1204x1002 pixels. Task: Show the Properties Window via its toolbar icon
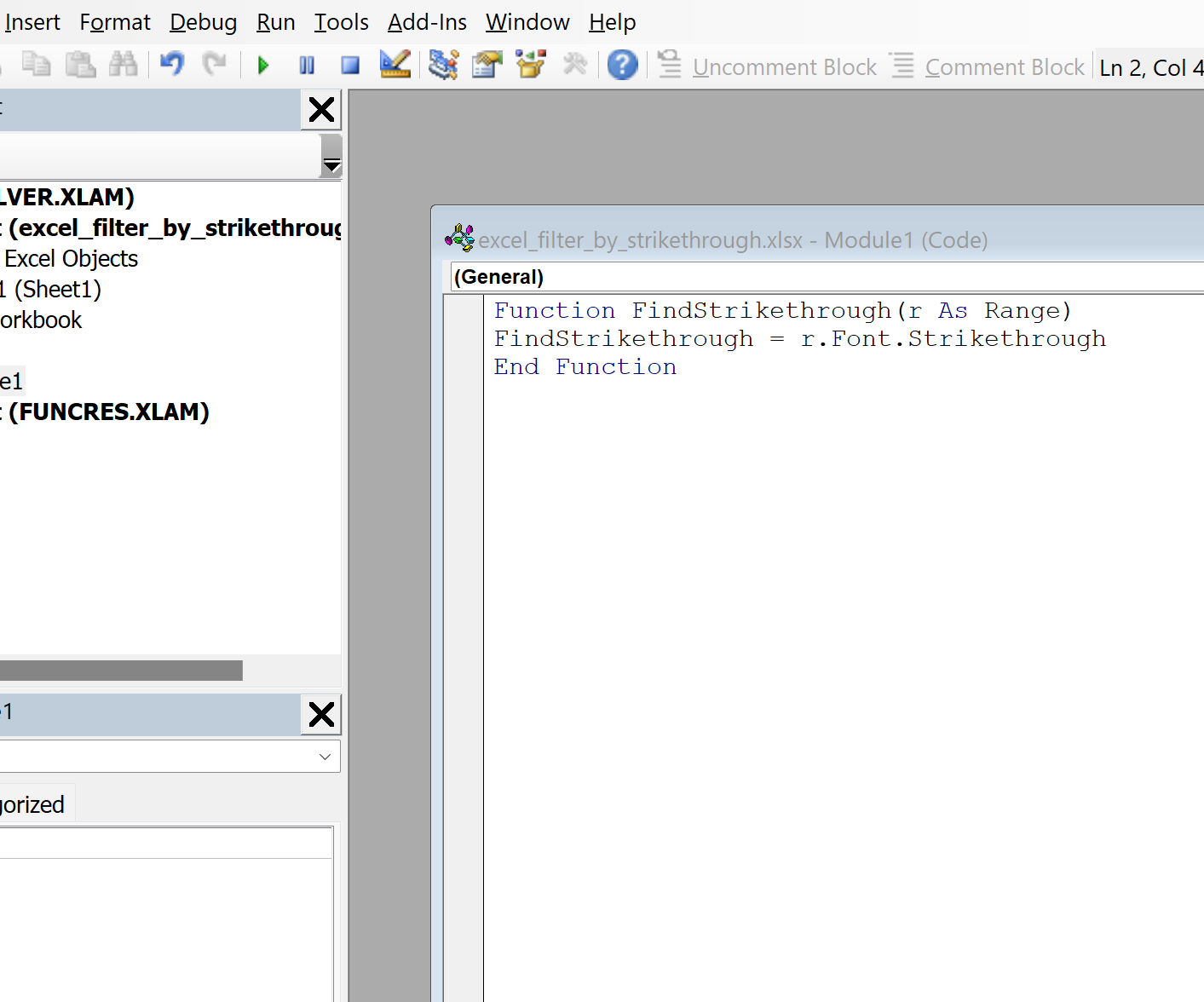pyautogui.click(x=487, y=66)
